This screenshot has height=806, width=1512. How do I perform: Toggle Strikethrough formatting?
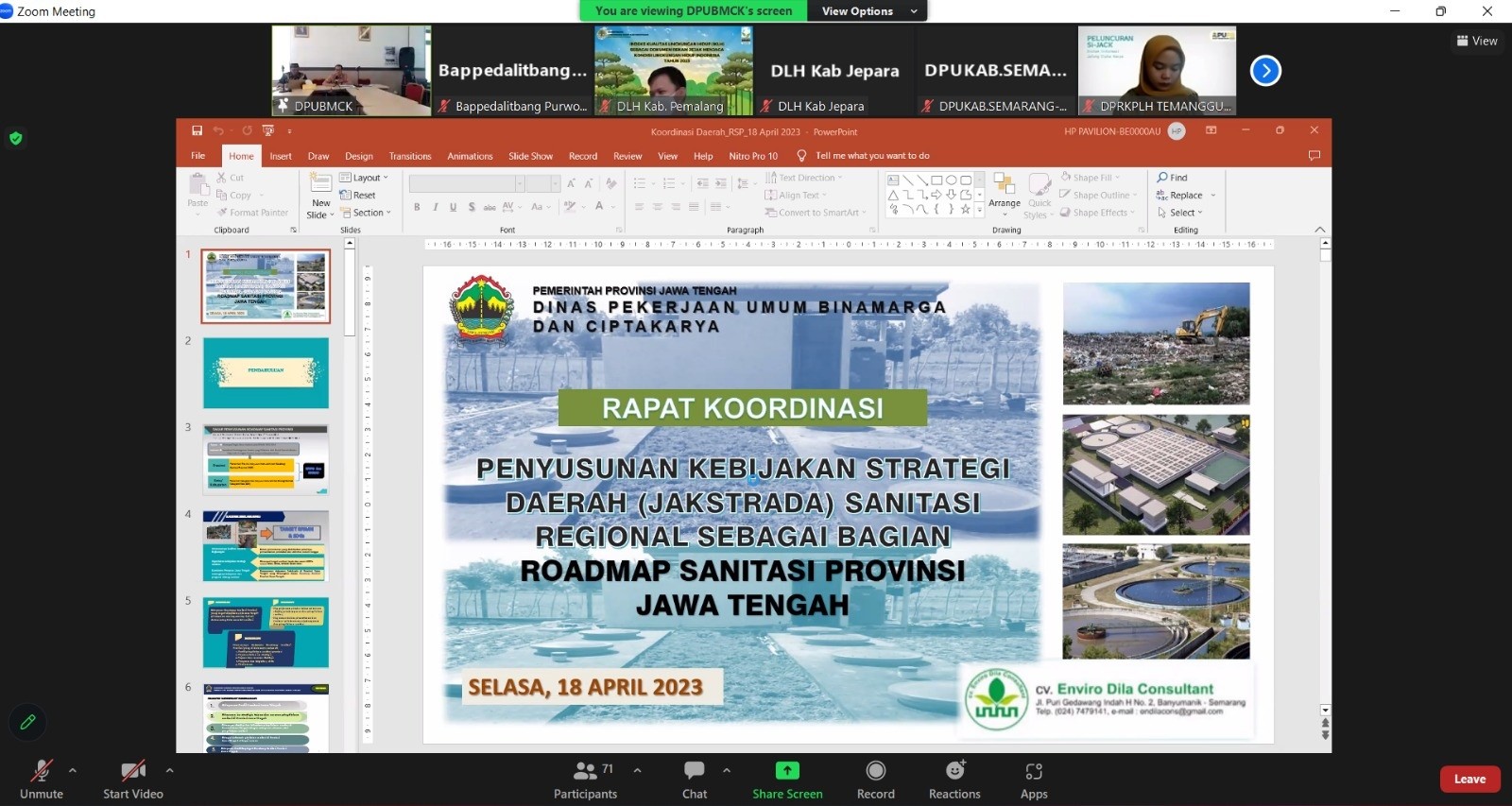[490, 207]
